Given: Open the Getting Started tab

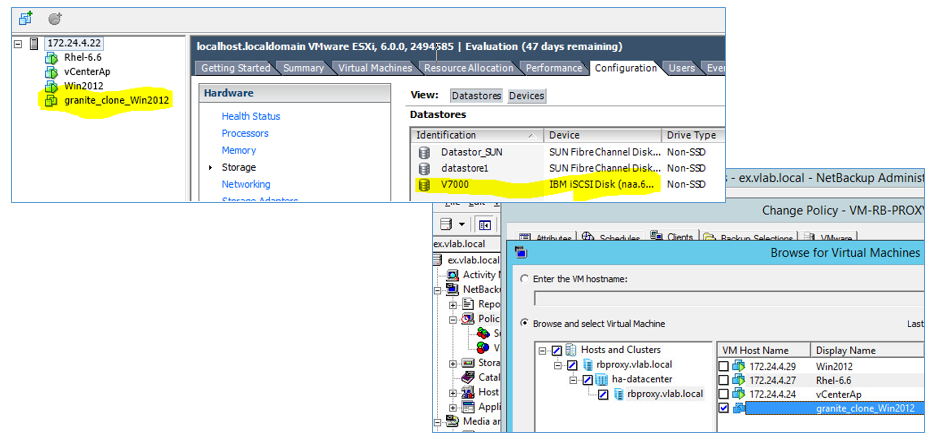Looking at the screenshot, I should (236, 68).
